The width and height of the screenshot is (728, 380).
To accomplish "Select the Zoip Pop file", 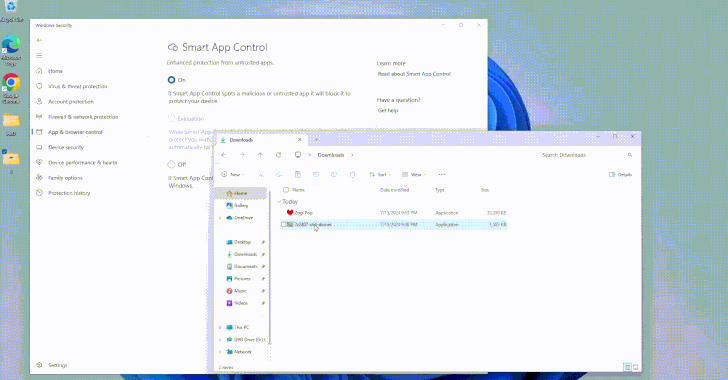I will click(394, 213).
